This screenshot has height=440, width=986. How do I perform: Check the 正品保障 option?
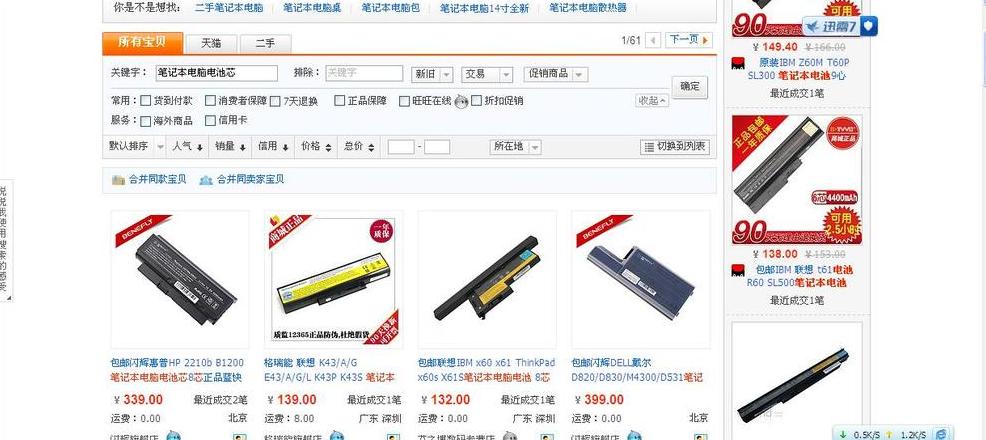[340, 101]
